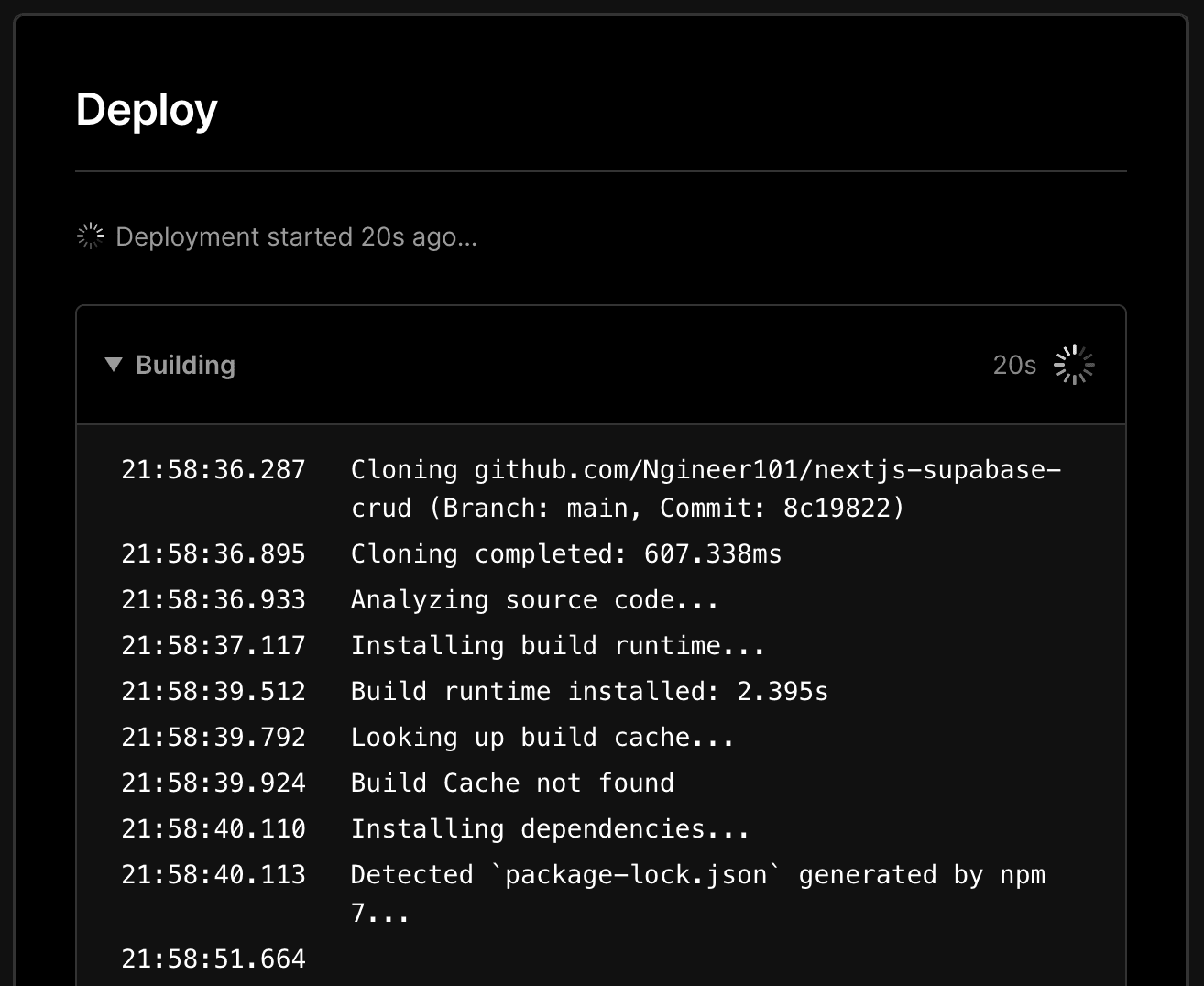Click the spinner next to Deployment started
The image size is (1204, 986).
click(91, 236)
